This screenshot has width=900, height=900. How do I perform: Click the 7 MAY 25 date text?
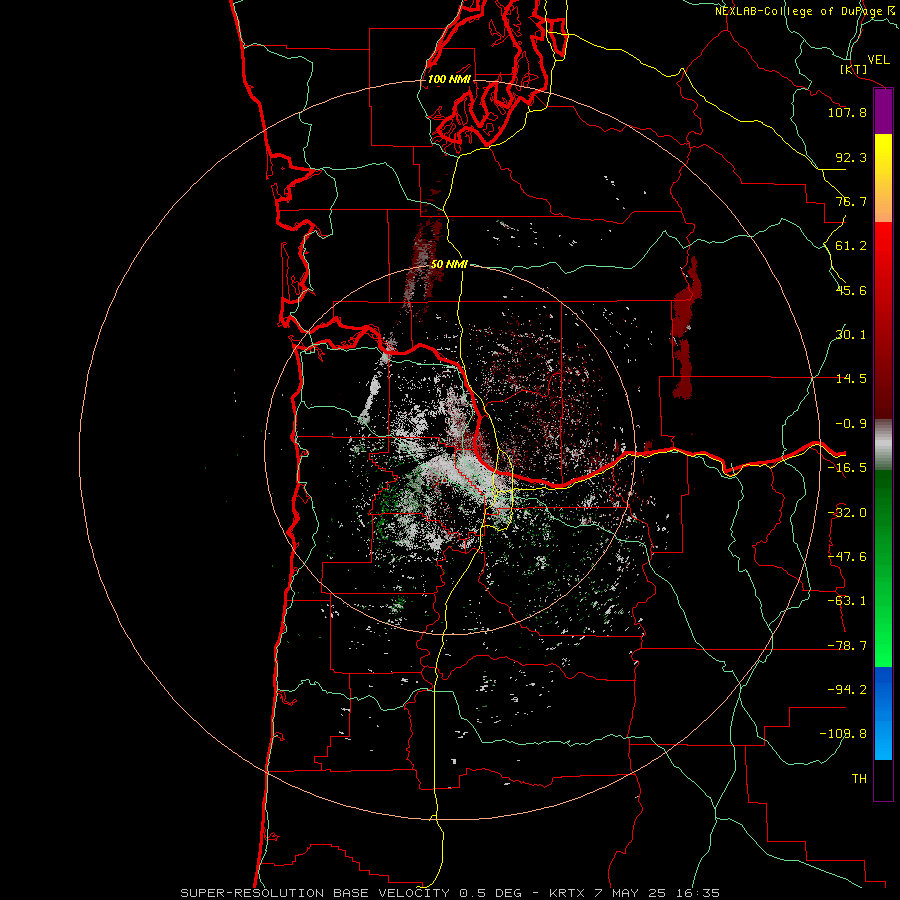[x=632, y=893]
